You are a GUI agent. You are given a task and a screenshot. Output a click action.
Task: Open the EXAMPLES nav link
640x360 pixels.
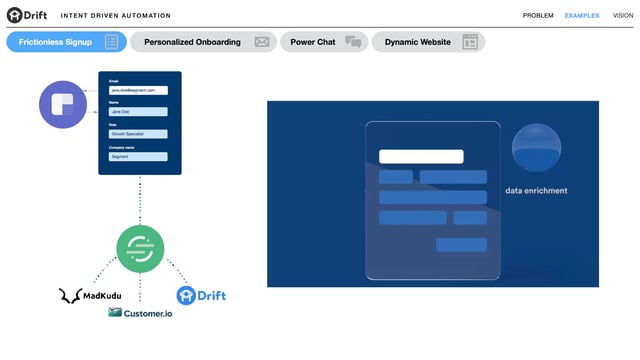tap(582, 16)
